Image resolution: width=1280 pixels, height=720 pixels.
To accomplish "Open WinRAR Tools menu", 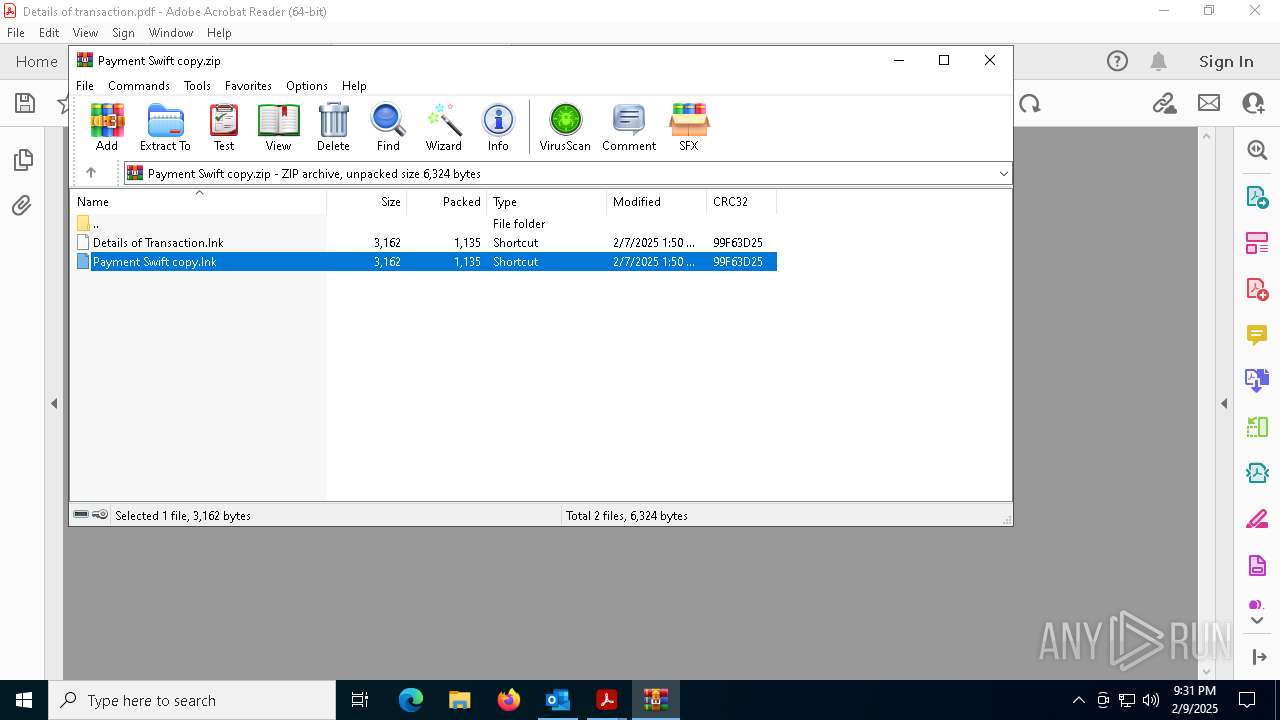I will coord(197,86).
